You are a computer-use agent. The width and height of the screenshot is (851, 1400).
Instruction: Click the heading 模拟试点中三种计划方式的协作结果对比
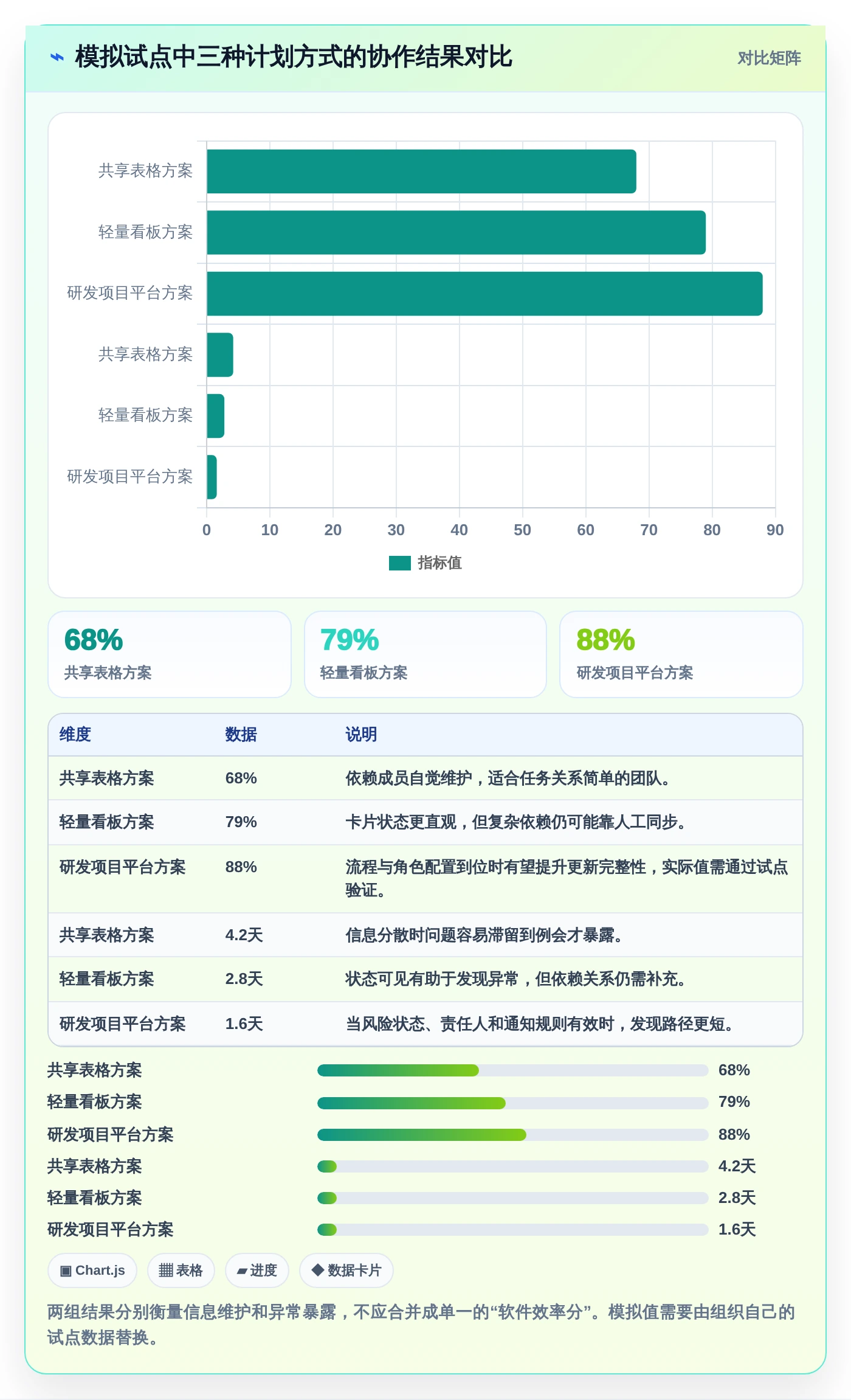pos(294,57)
